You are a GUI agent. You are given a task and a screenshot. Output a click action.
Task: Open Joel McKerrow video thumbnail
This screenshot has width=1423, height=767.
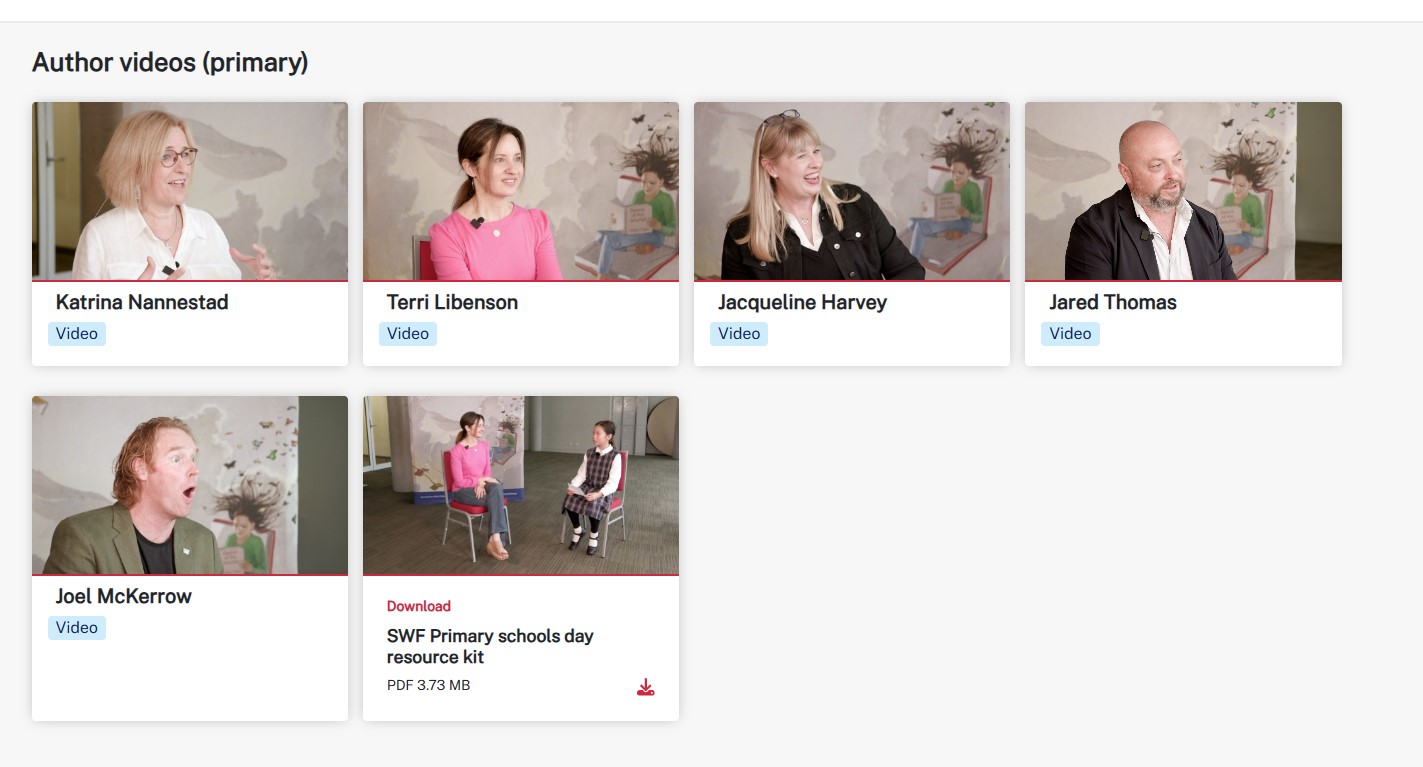pos(190,485)
